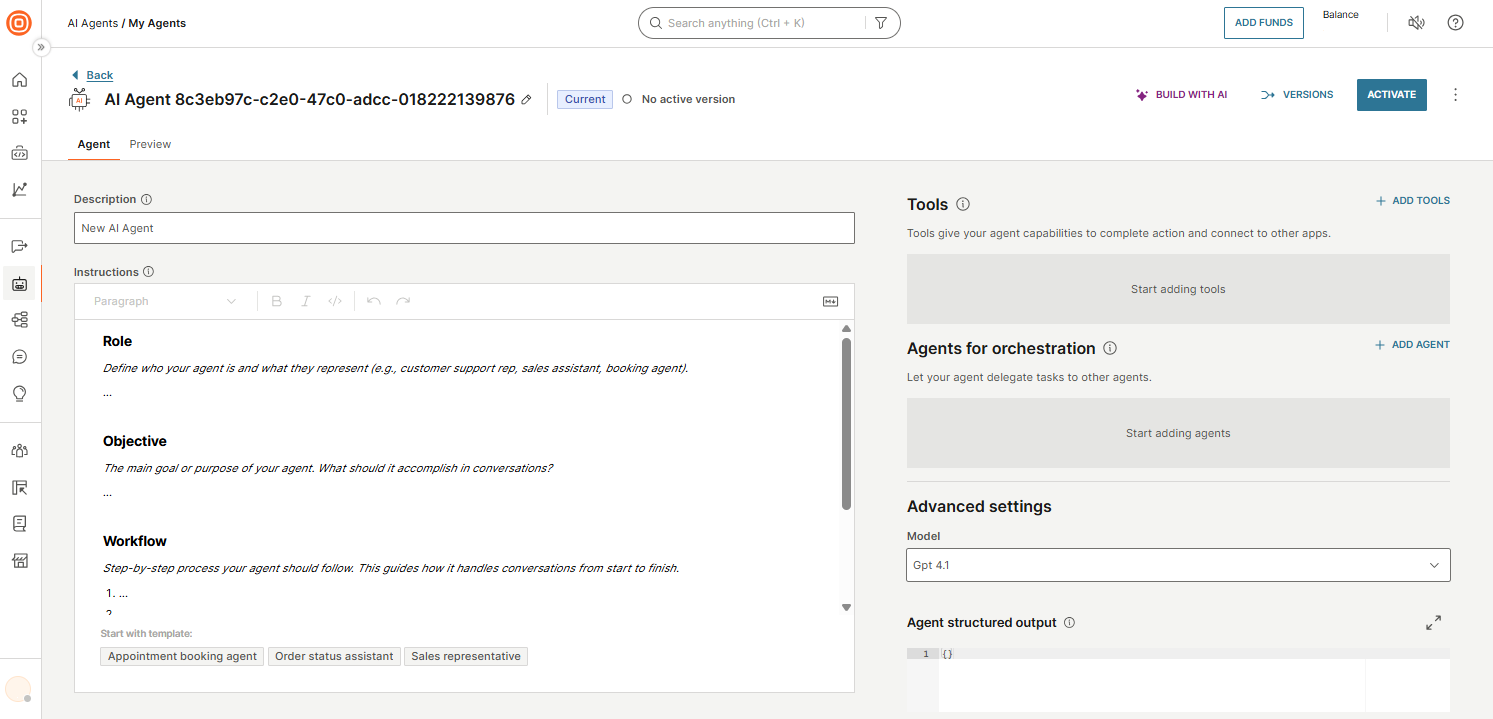Open the filter icon inside the search bar

881,22
